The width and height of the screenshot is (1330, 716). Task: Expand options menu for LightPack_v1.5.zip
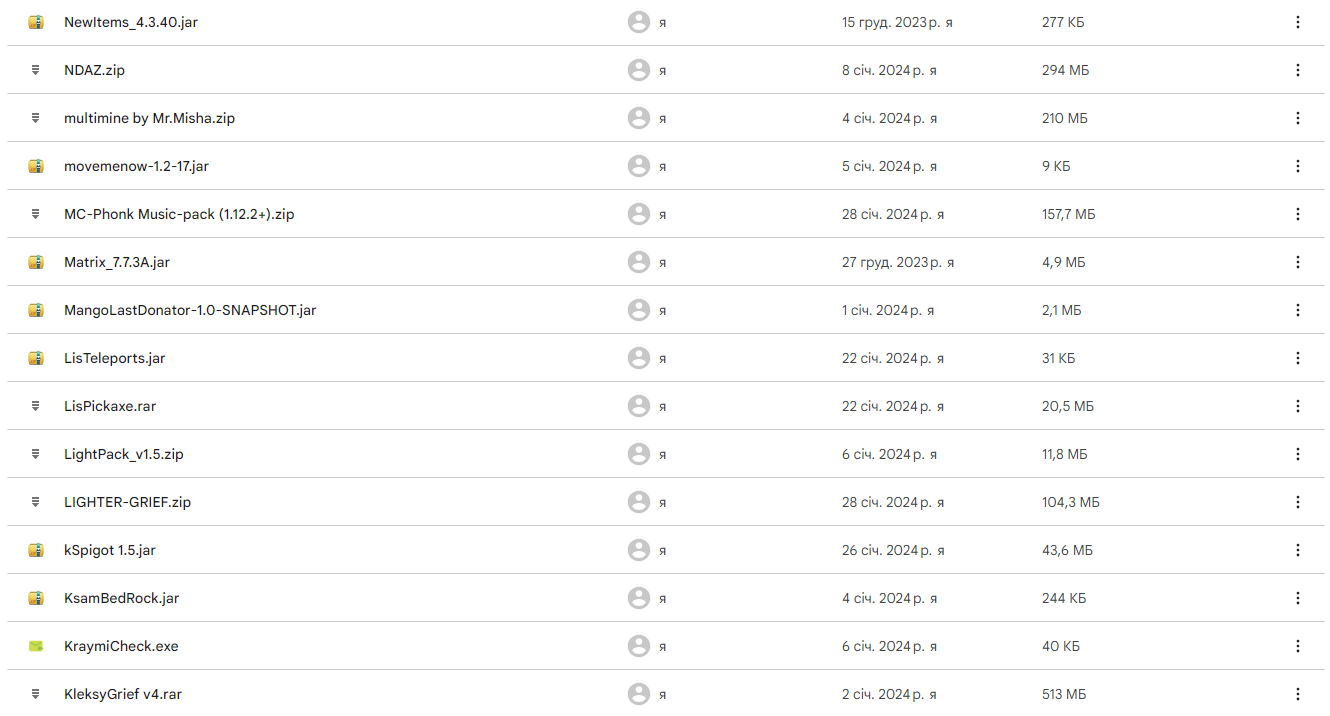point(1297,454)
